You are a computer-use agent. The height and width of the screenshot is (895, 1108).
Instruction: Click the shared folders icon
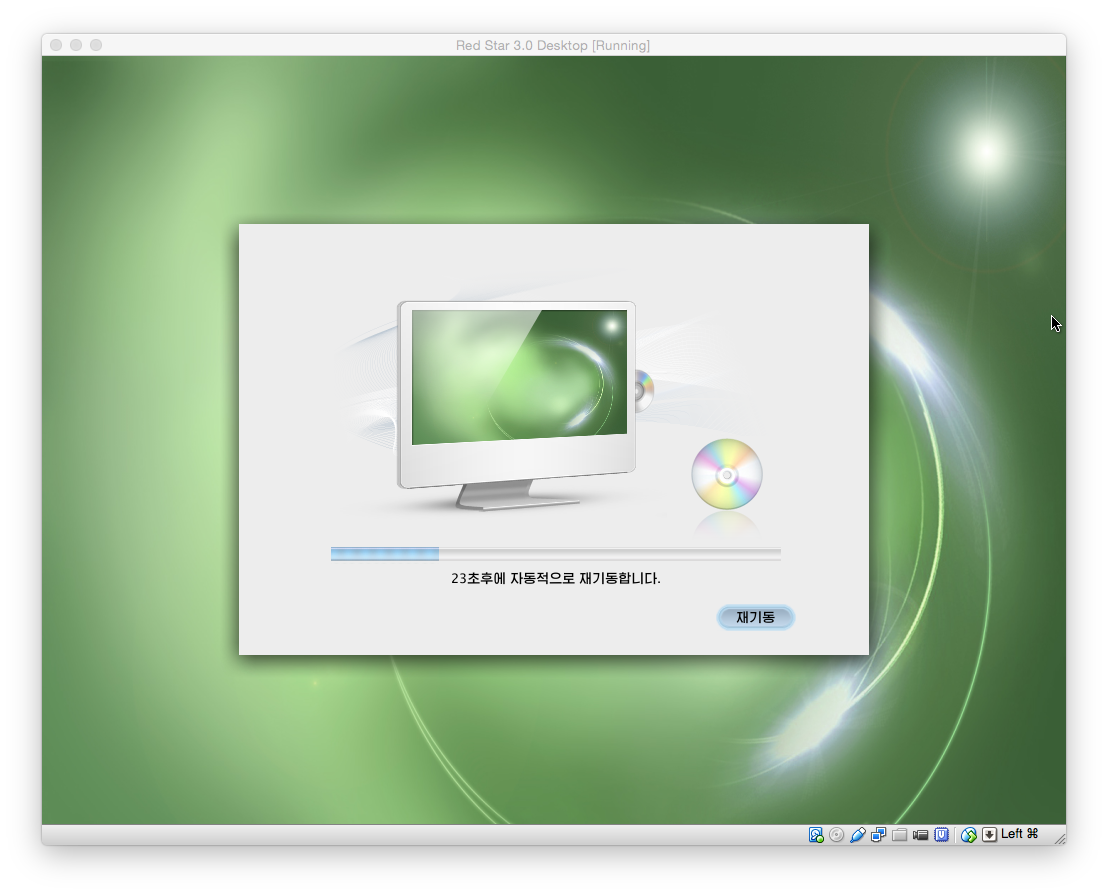tap(900, 835)
